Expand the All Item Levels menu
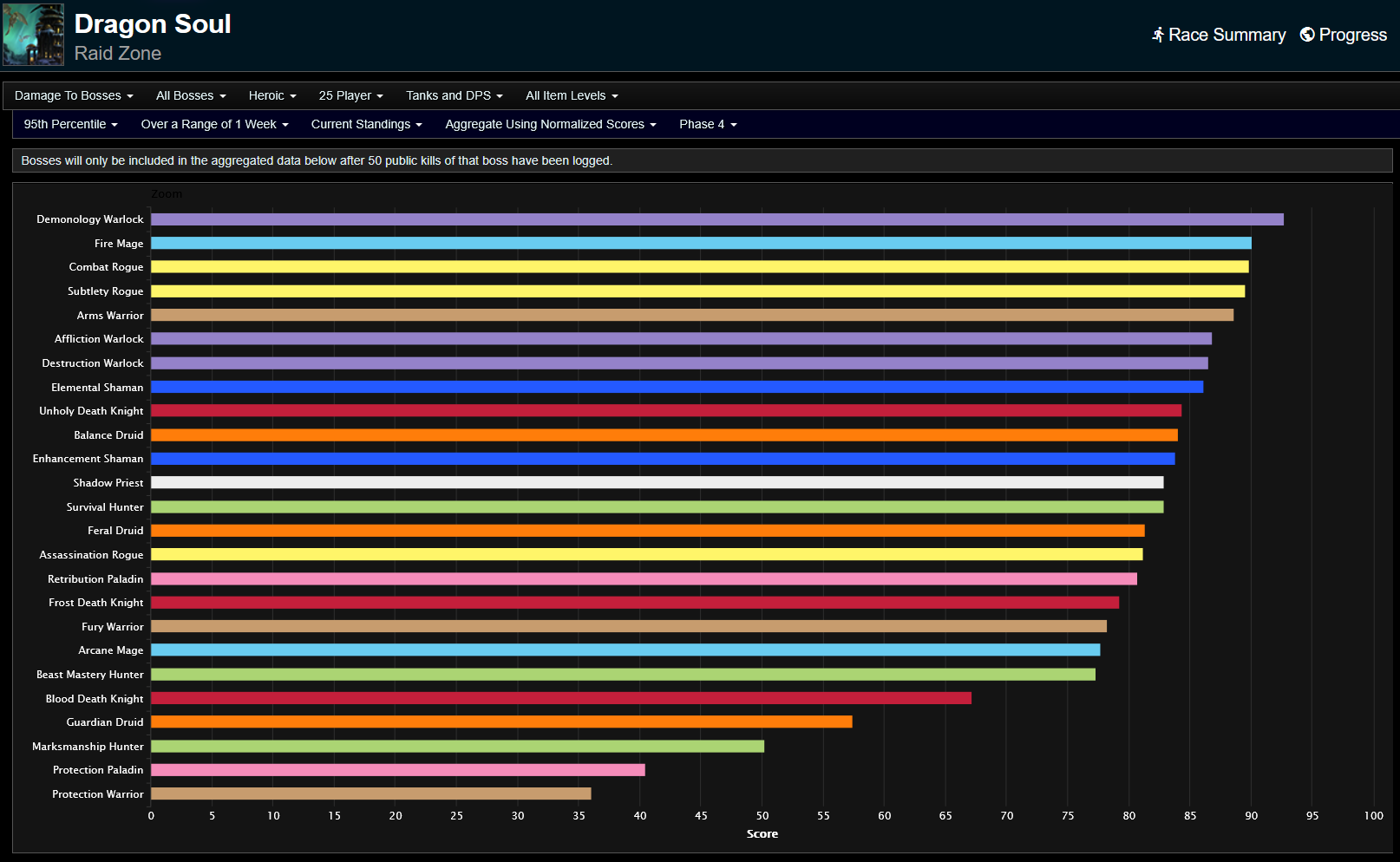 click(x=572, y=95)
